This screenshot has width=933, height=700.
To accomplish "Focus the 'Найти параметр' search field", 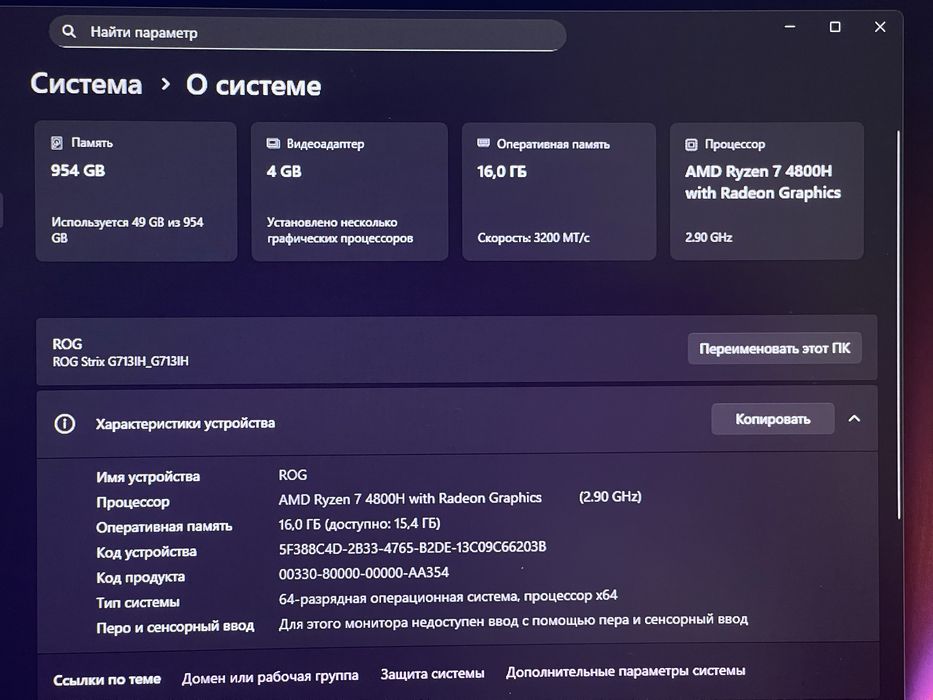I will 307,33.
